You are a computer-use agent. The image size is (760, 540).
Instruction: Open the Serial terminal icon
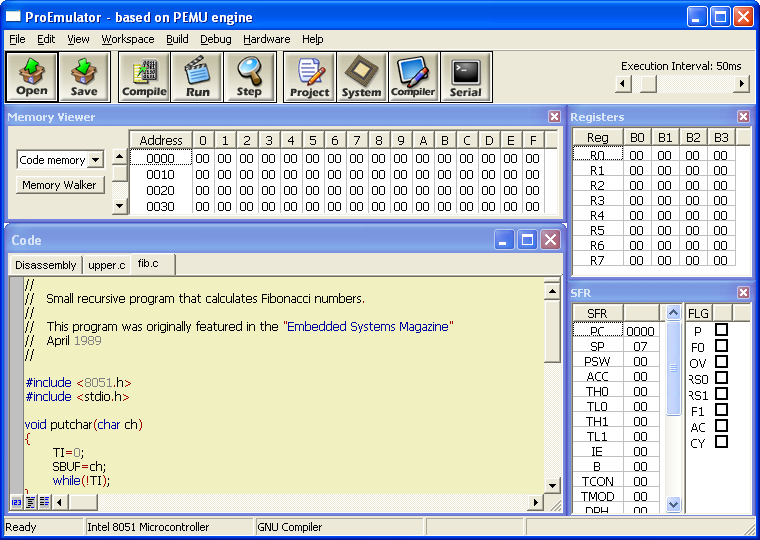click(x=466, y=77)
